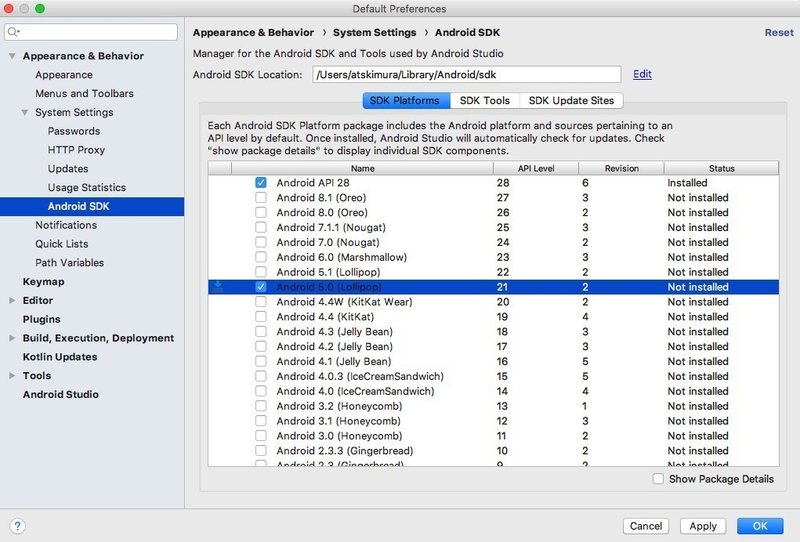The height and width of the screenshot is (542, 800).
Task: Select Appearance in the settings tree
Action: [64, 75]
